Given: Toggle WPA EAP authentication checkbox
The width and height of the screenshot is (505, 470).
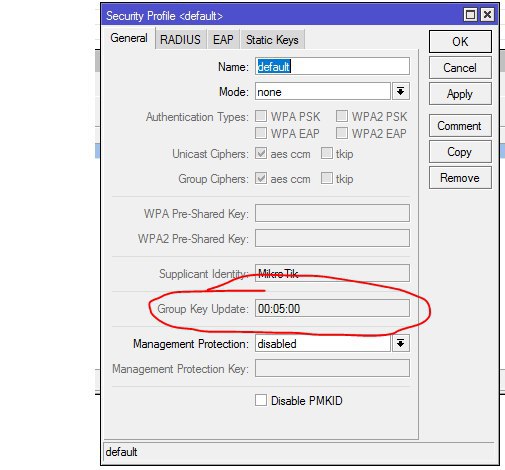Looking at the screenshot, I should point(261,133).
